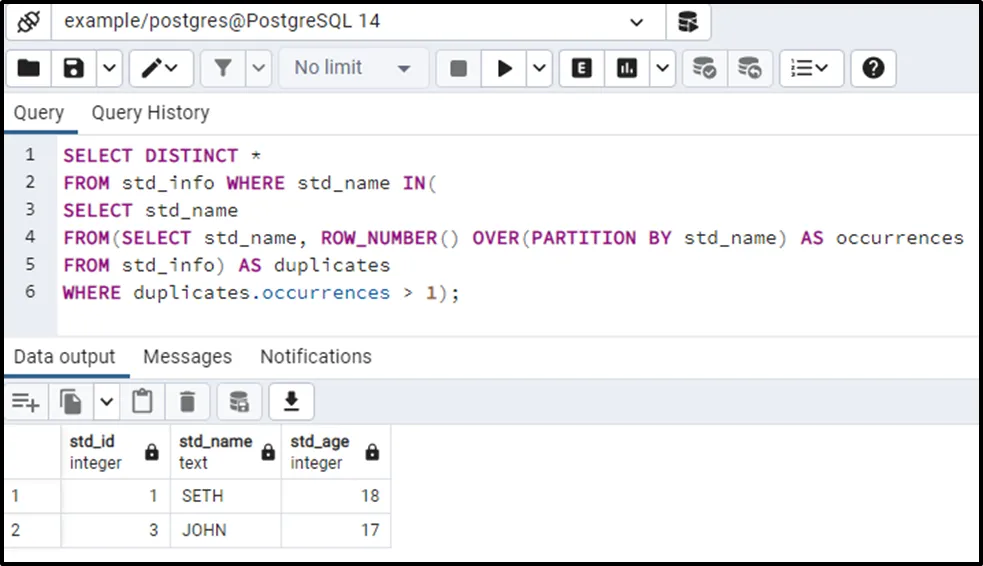This screenshot has height=566, width=983.
Task: Expand the Execute options dropdown arrow
Action: (540, 68)
